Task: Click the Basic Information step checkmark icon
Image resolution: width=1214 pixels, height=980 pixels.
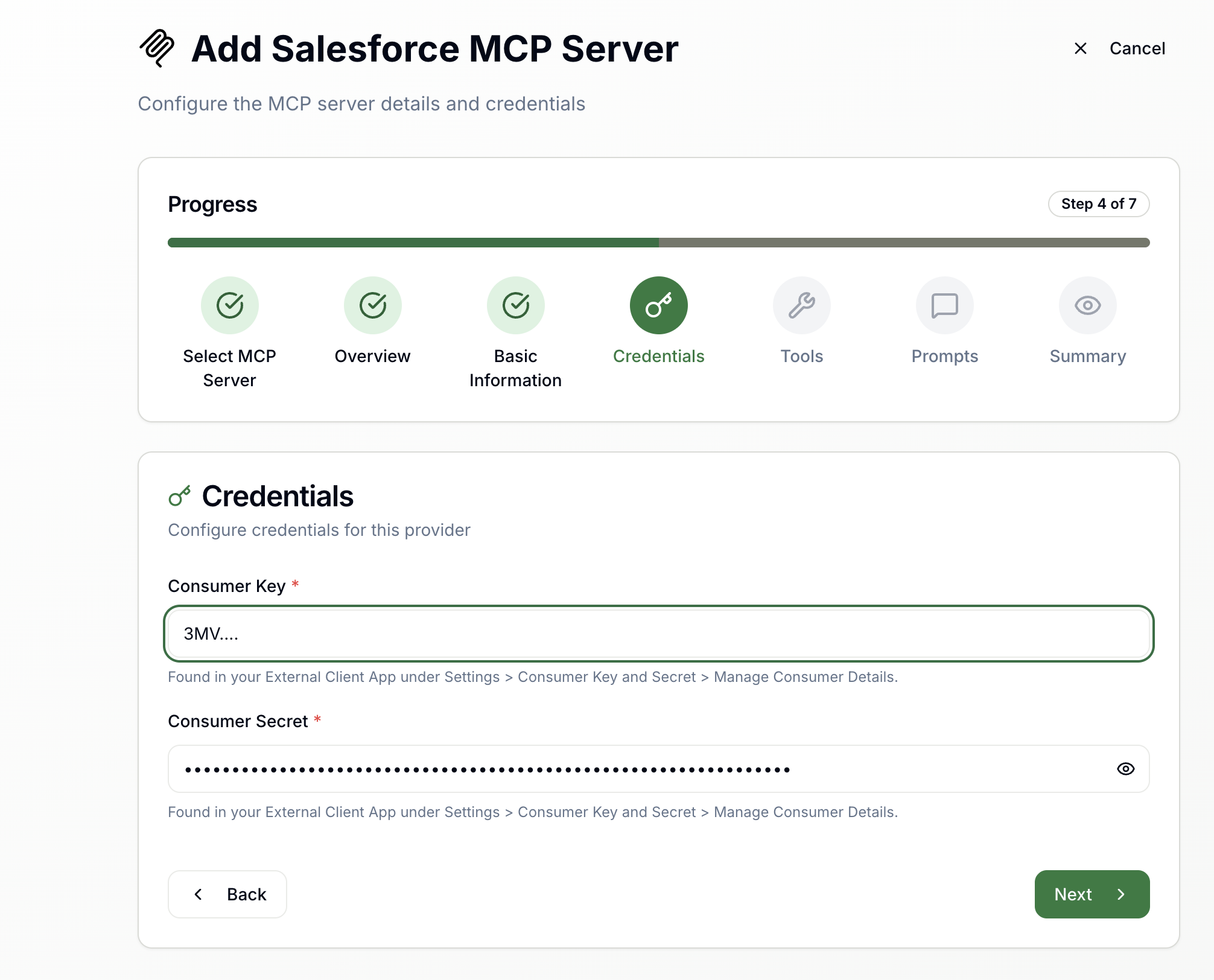Action: [x=516, y=305]
